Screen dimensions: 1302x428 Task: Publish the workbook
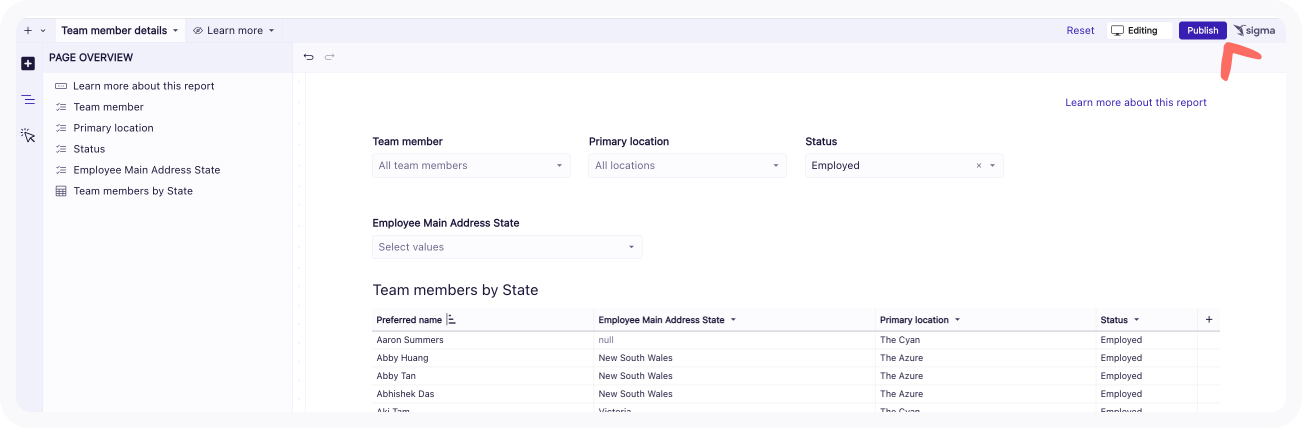point(1203,31)
